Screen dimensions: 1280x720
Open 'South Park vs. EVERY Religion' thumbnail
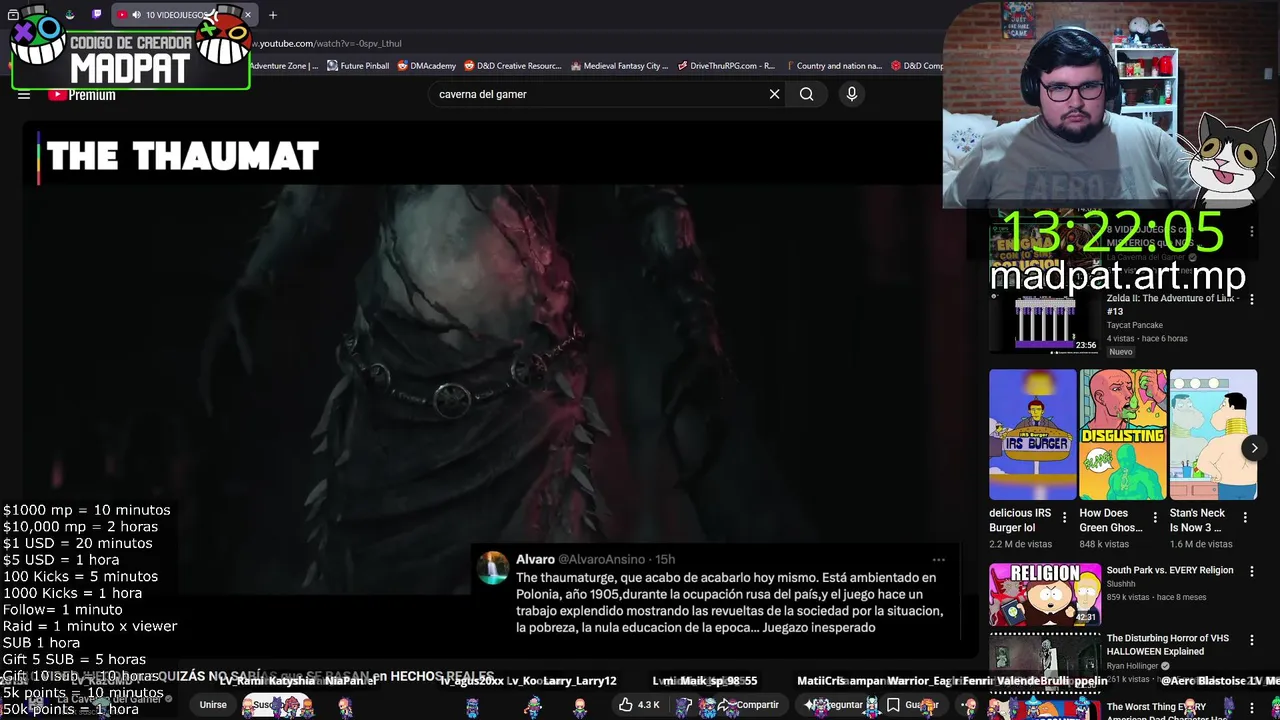click(1045, 595)
